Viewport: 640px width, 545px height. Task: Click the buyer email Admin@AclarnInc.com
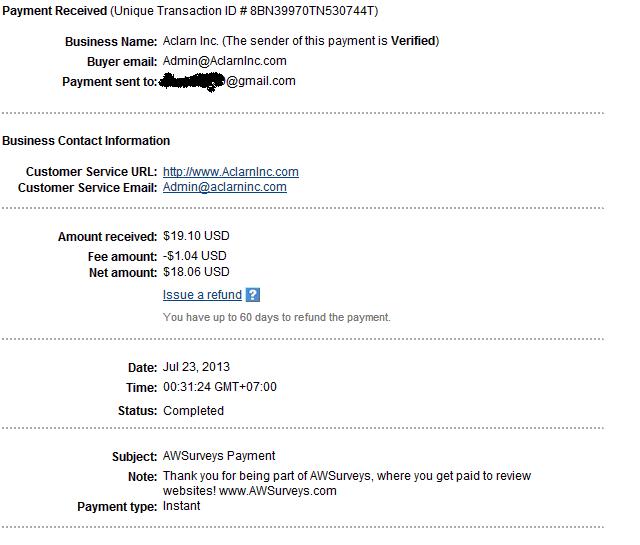point(224,61)
